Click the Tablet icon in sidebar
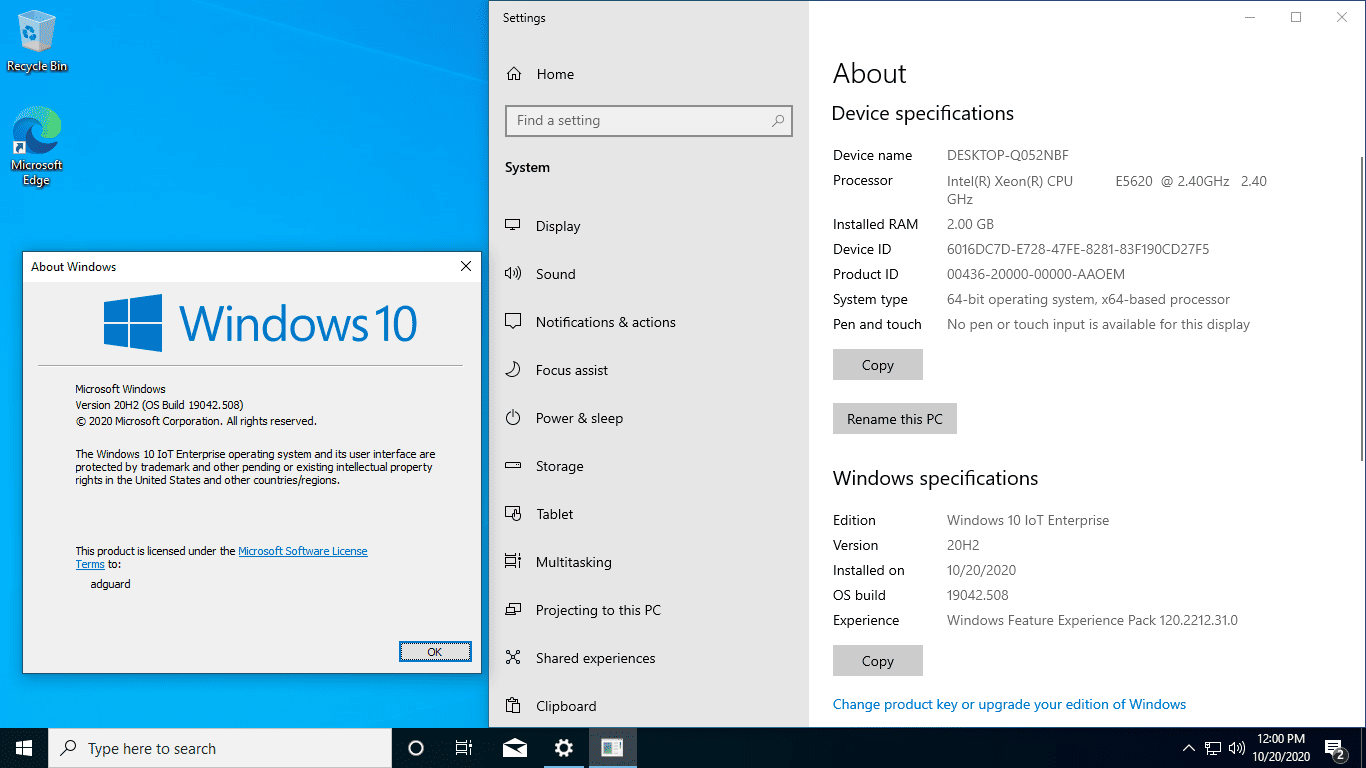 tap(513, 514)
